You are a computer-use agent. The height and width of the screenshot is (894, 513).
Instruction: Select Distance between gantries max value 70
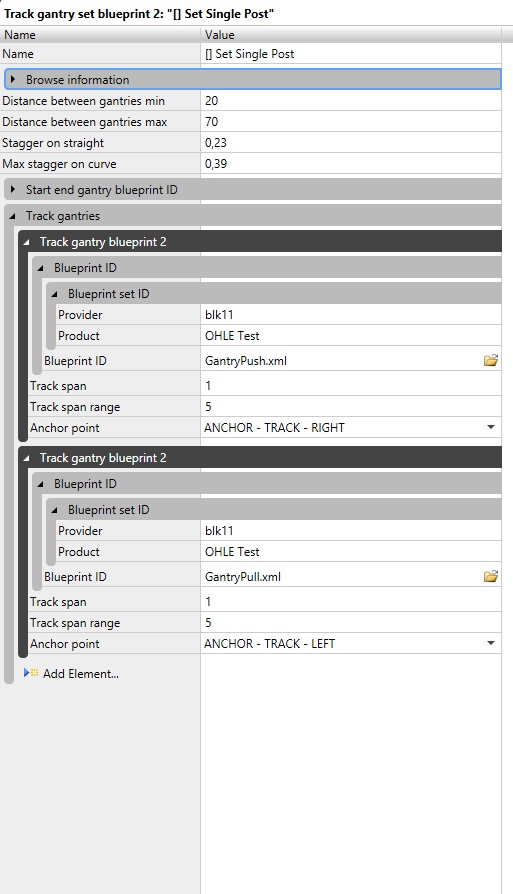coord(351,122)
